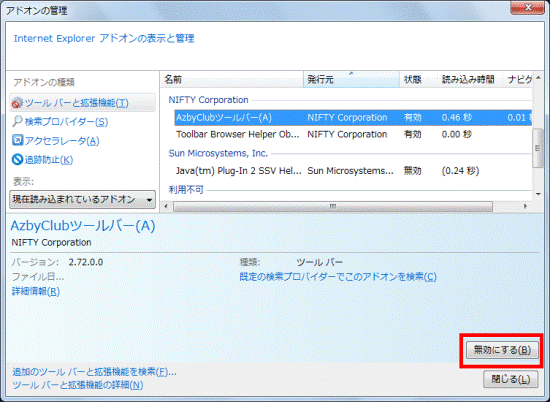Click the AzbyClubツールバー(A) details heading
The width and height of the screenshot is (550, 402).
(x=83, y=226)
